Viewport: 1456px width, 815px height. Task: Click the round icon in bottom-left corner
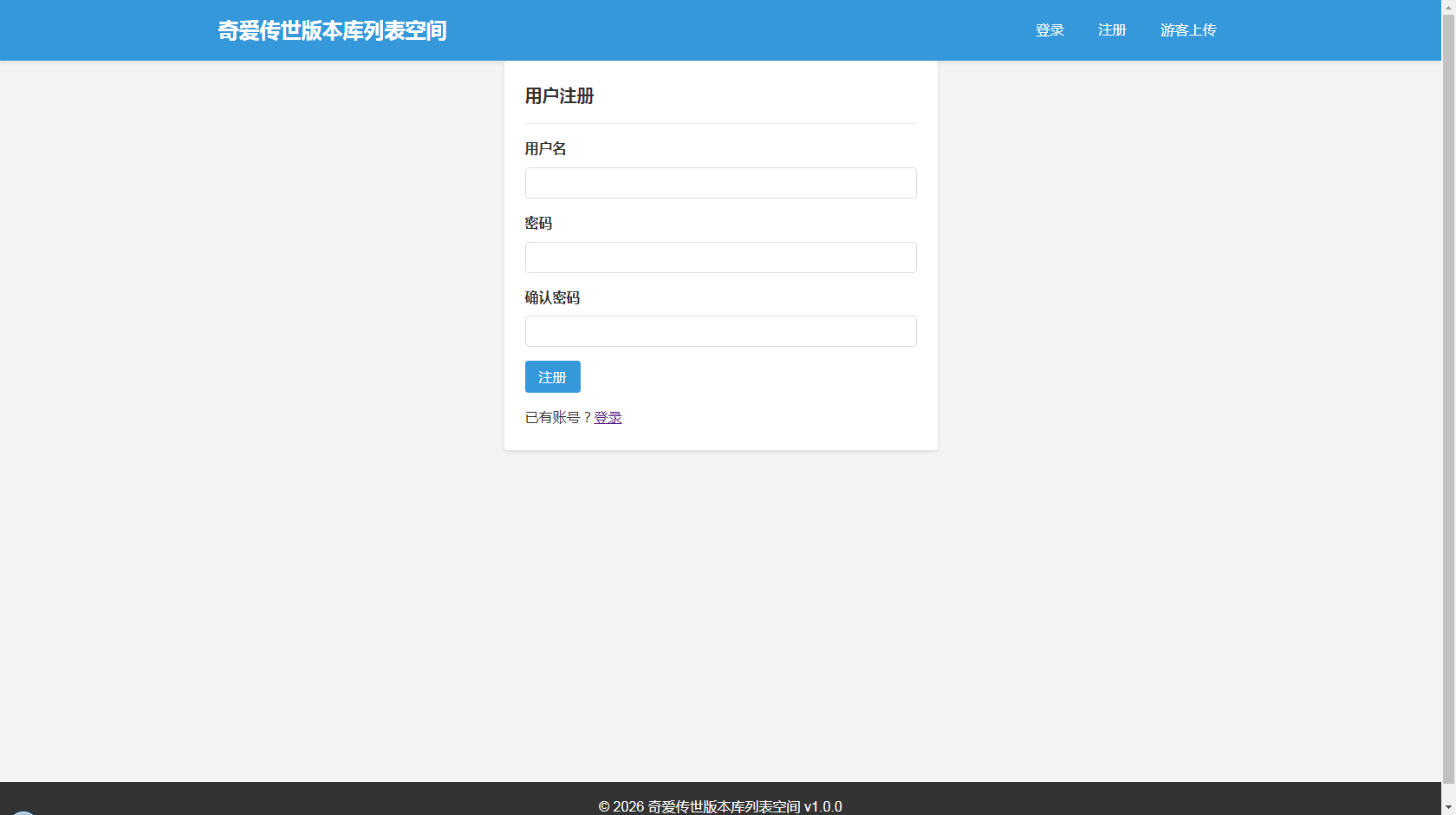pos(23,812)
